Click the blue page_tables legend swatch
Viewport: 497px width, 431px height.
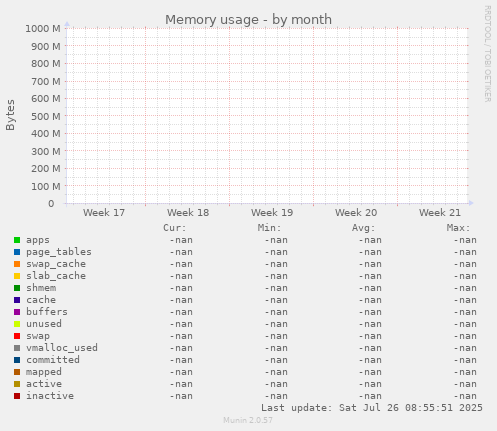click(x=17, y=252)
